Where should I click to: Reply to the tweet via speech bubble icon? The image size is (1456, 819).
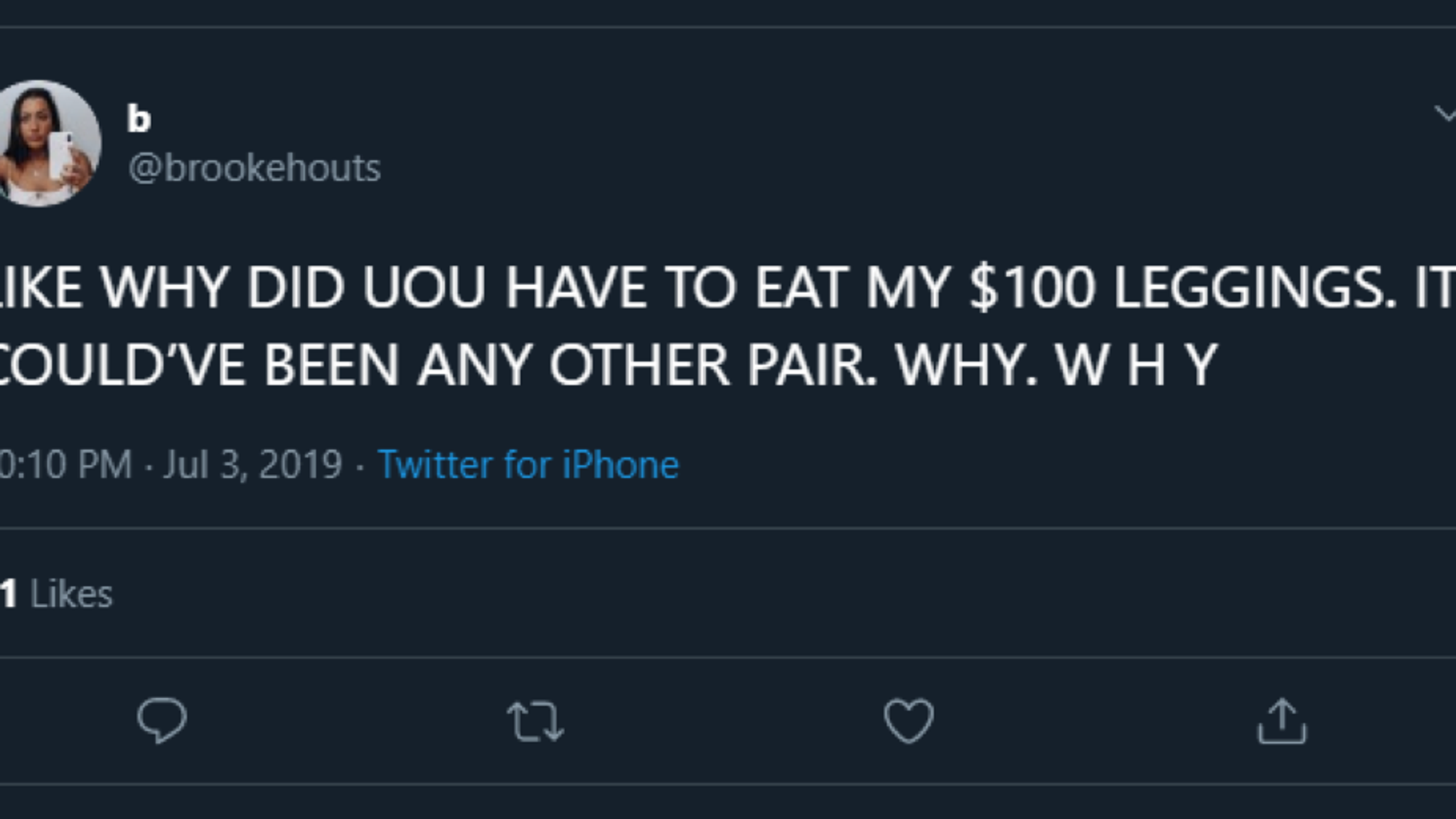click(x=162, y=721)
